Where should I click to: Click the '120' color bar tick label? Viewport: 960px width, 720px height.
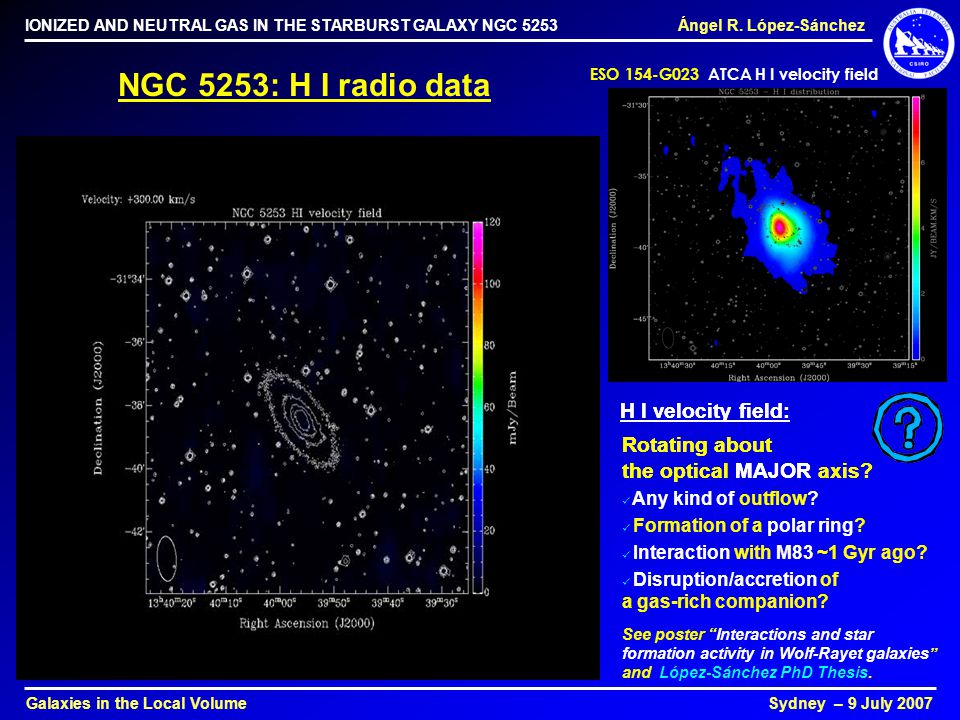(x=492, y=222)
